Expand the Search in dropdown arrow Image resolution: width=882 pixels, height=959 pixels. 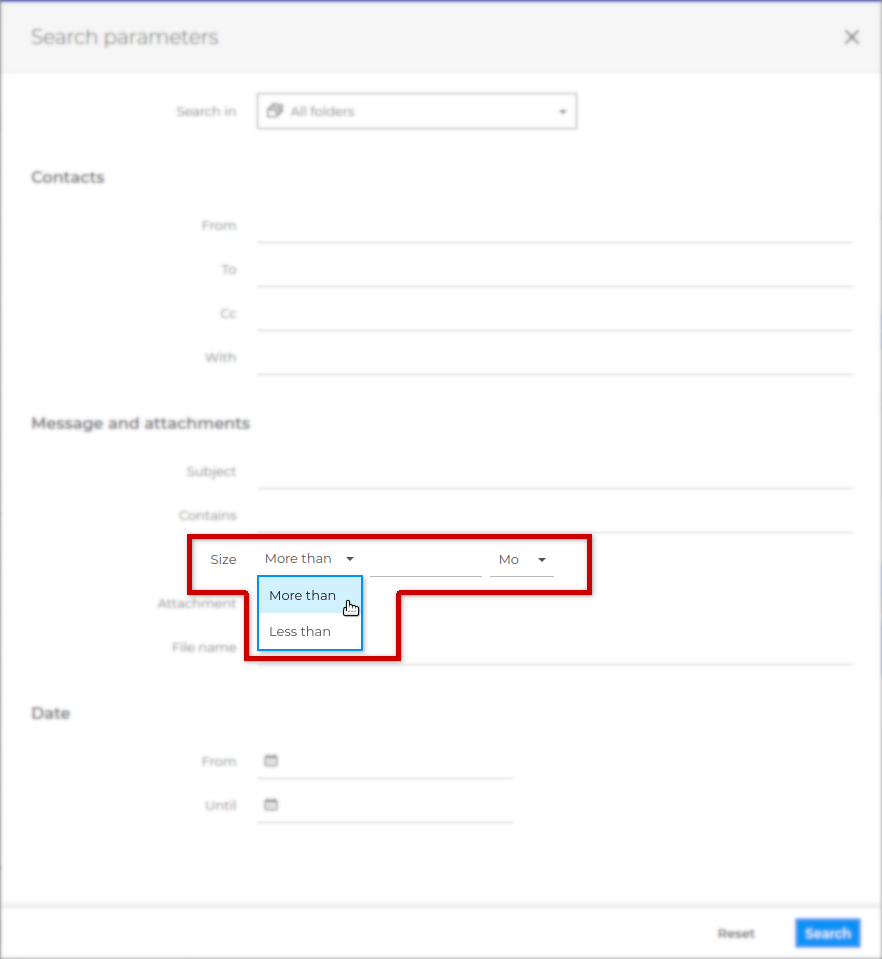(x=562, y=112)
